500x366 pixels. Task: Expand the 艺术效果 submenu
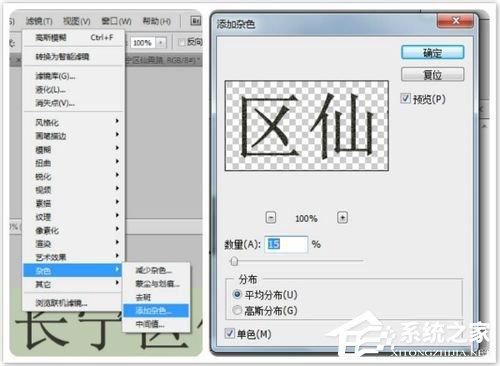coord(73,257)
